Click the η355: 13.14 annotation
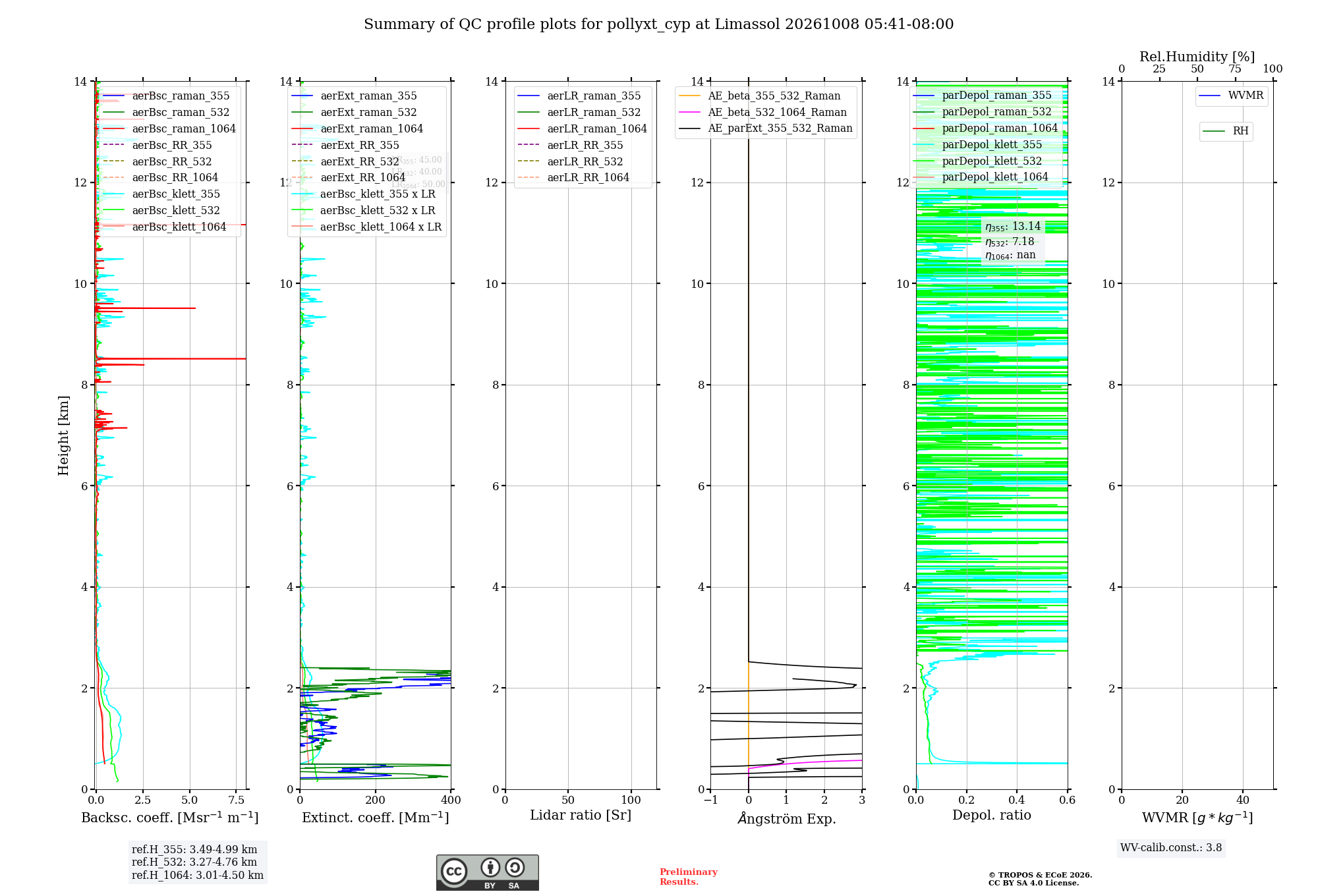Screen dimensions: 1318x896 click(1013, 227)
